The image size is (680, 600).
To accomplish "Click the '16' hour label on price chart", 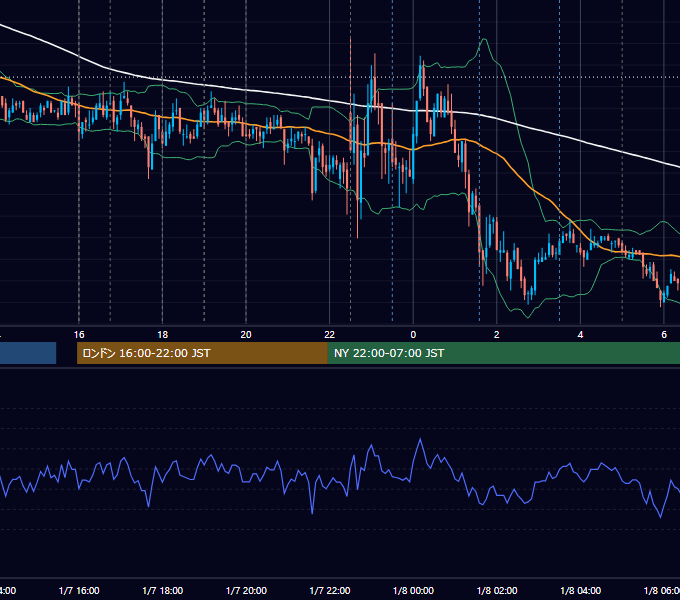I will point(79,335).
